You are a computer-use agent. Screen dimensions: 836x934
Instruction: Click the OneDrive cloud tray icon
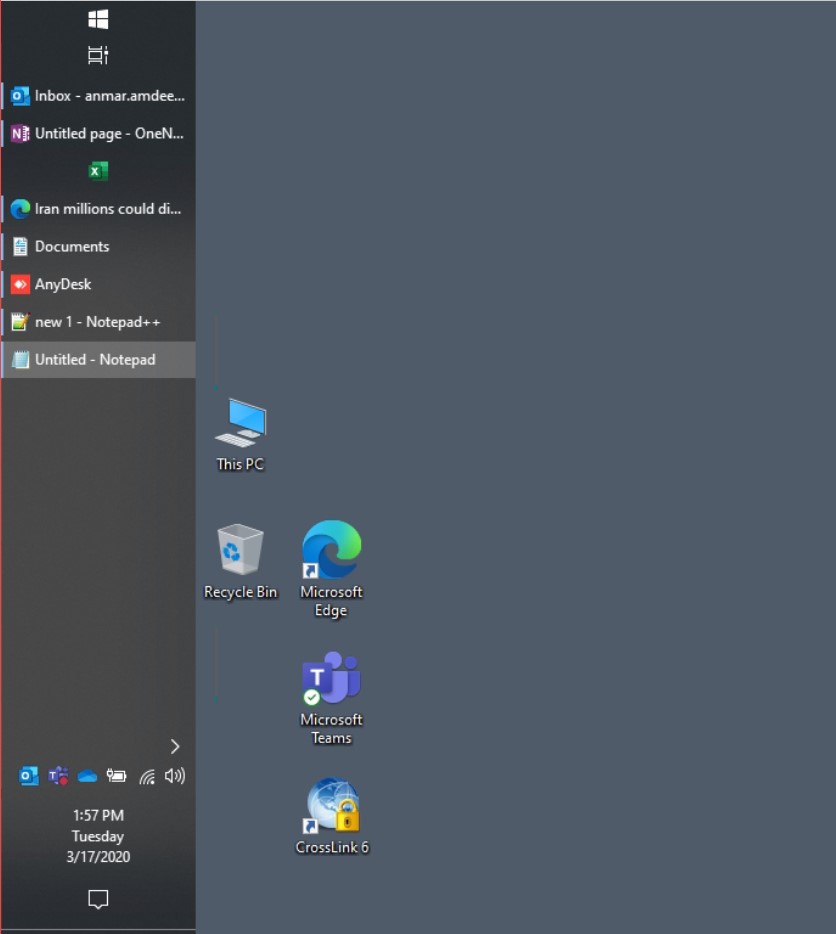(87, 776)
